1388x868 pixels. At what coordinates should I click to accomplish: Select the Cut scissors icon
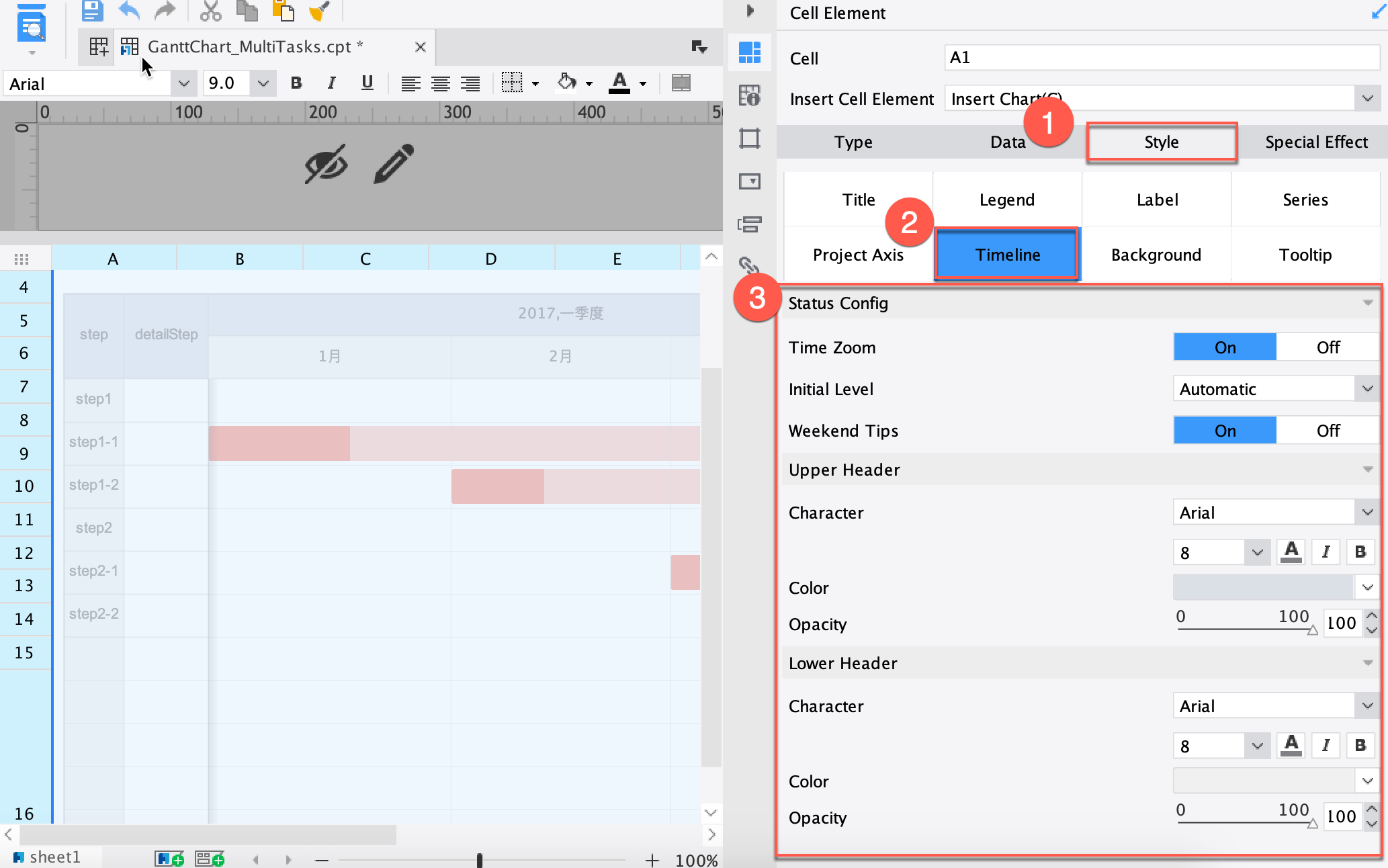coord(210,10)
